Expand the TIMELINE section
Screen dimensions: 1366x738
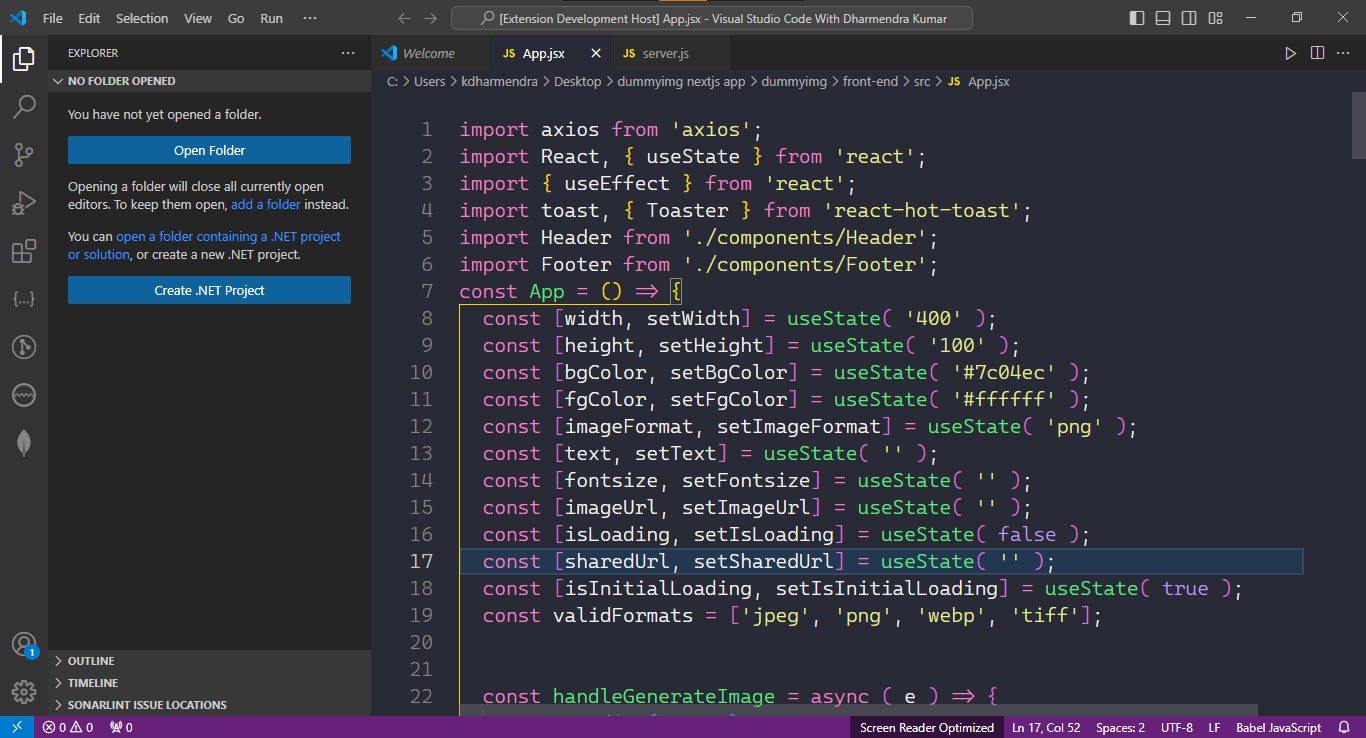210,683
